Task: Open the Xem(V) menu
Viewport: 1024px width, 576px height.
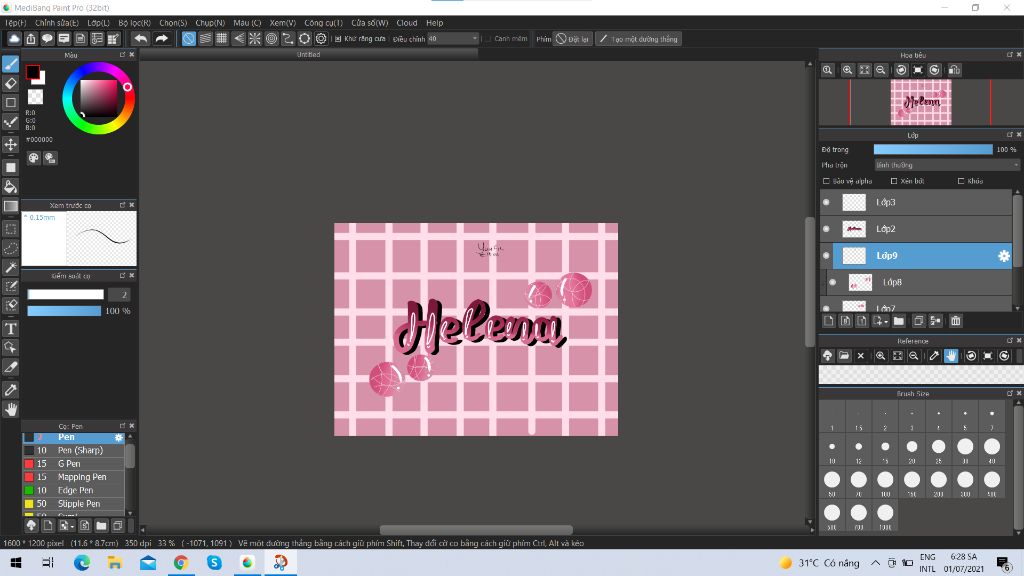Action: tap(283, 23)
